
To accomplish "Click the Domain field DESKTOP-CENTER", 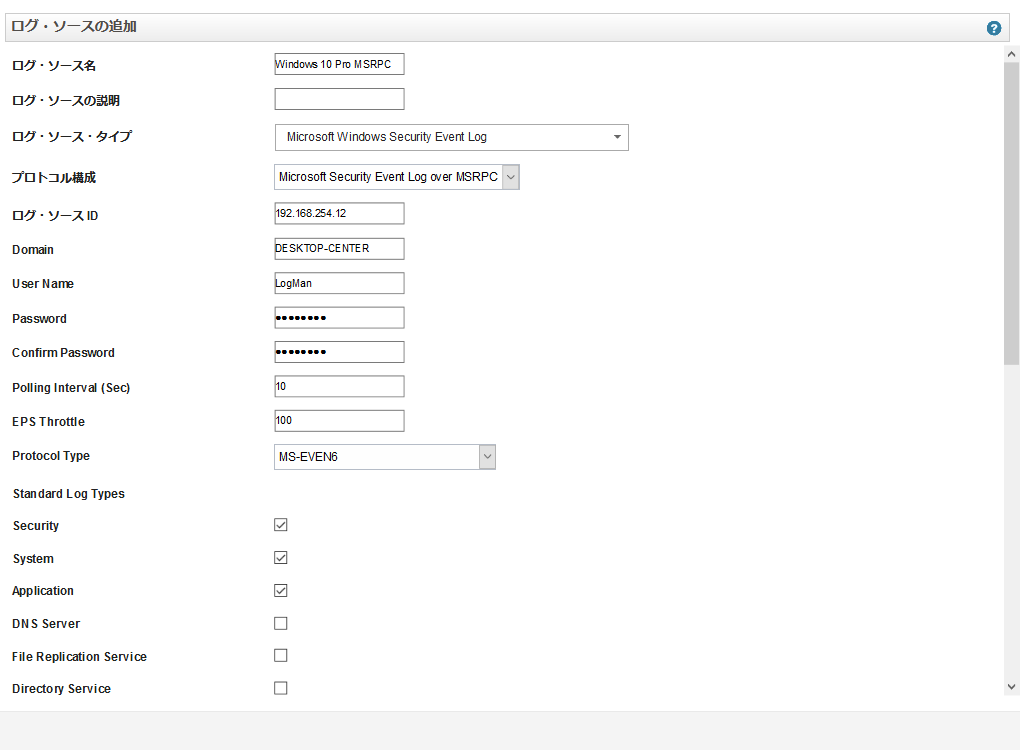I will pyautogui.click(x=339, y=248).
